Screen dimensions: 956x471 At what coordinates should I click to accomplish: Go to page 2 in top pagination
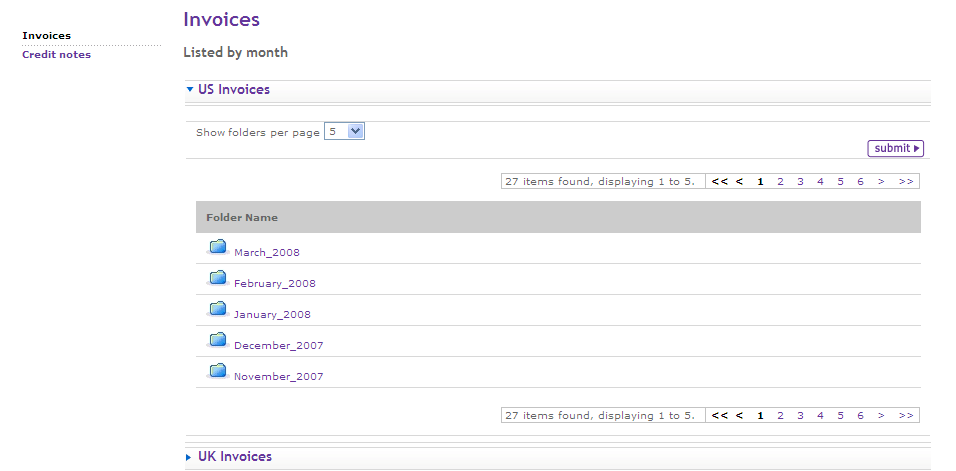click(780, 182)
